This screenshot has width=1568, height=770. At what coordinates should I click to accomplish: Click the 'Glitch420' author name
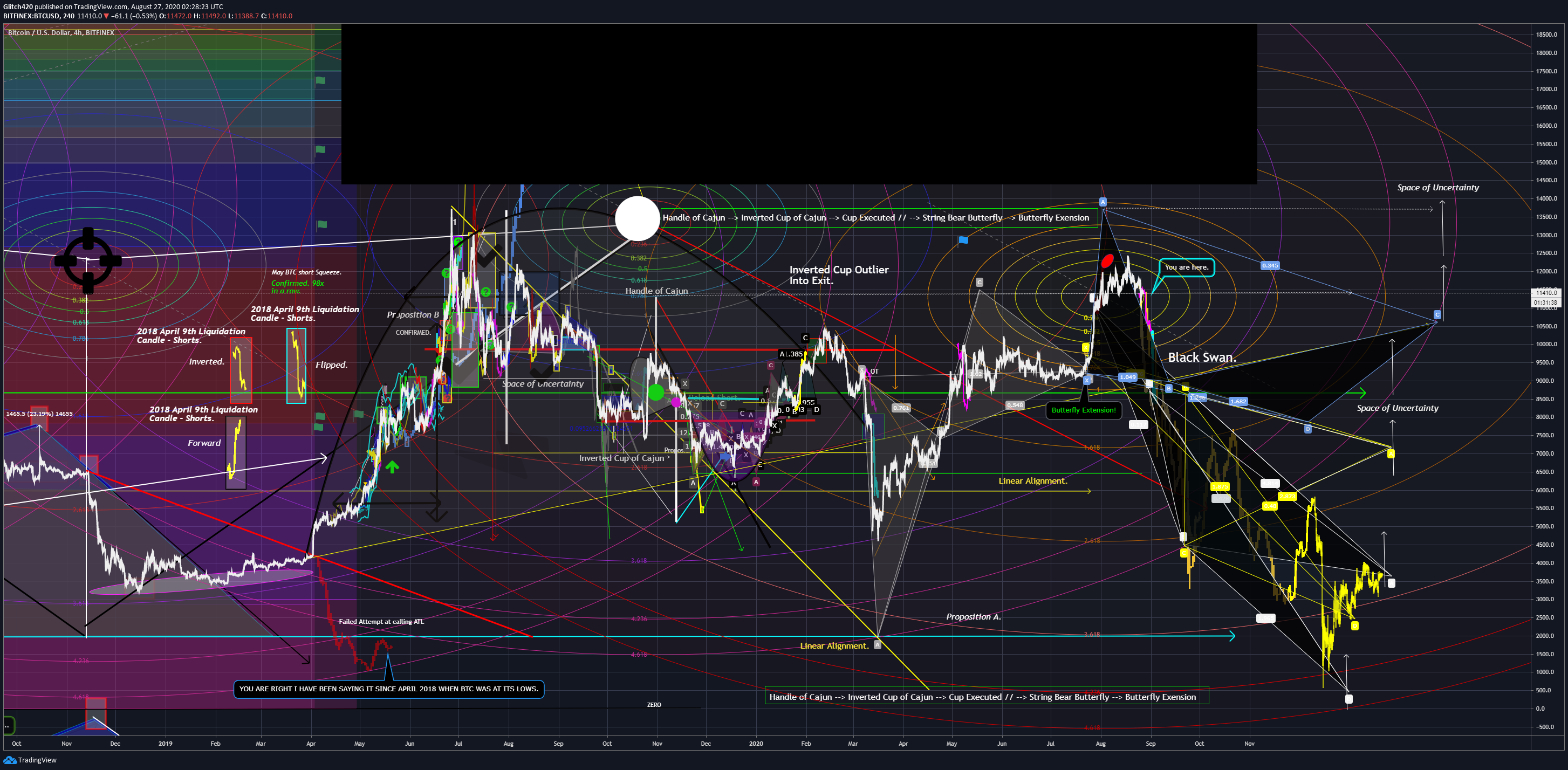[x=18, y=6]
